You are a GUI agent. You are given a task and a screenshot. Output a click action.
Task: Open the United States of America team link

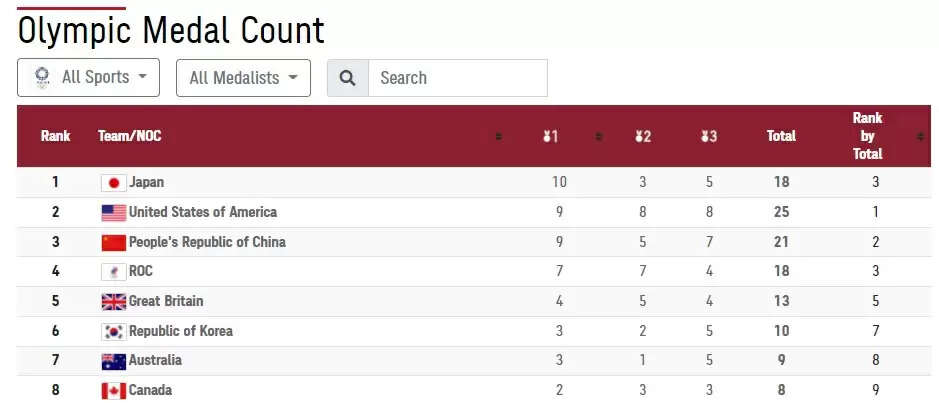coord(203,212)
